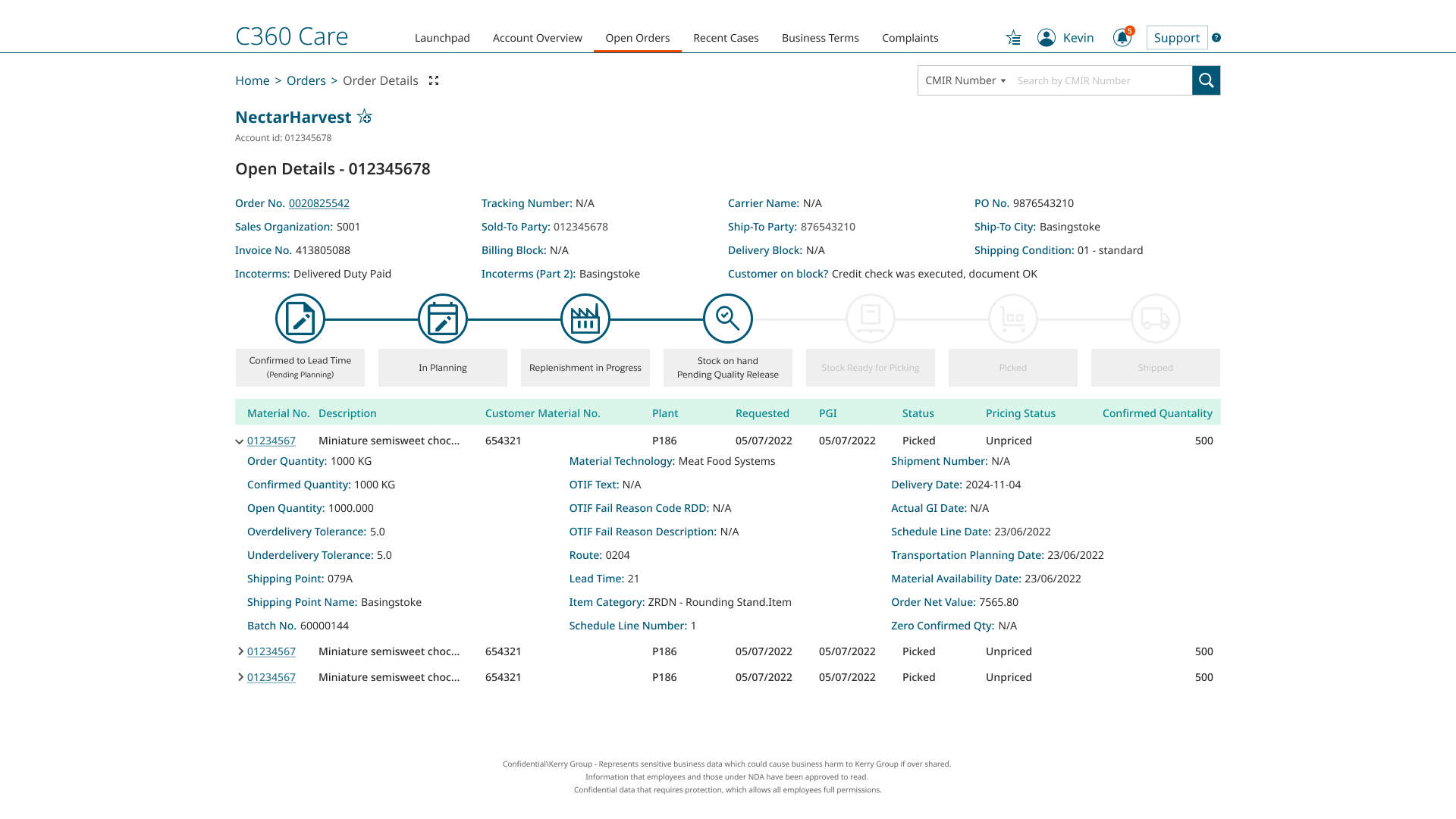The width and height of the screenshot is (1456, 819).
Task: Click the favorites star list icon in header
Action: [x=1013, y=38]
